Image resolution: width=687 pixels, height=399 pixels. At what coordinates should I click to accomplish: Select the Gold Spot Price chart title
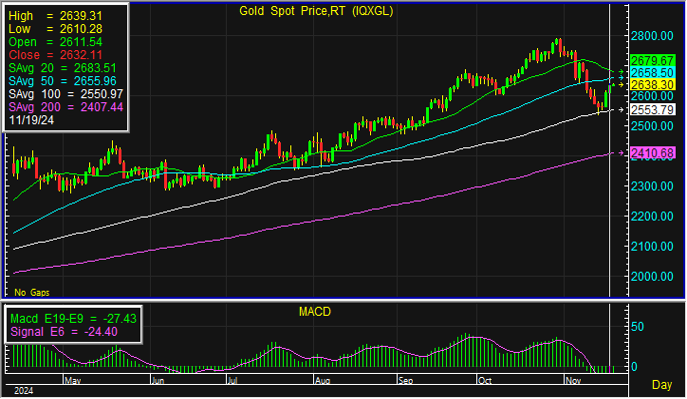(316, 11)
